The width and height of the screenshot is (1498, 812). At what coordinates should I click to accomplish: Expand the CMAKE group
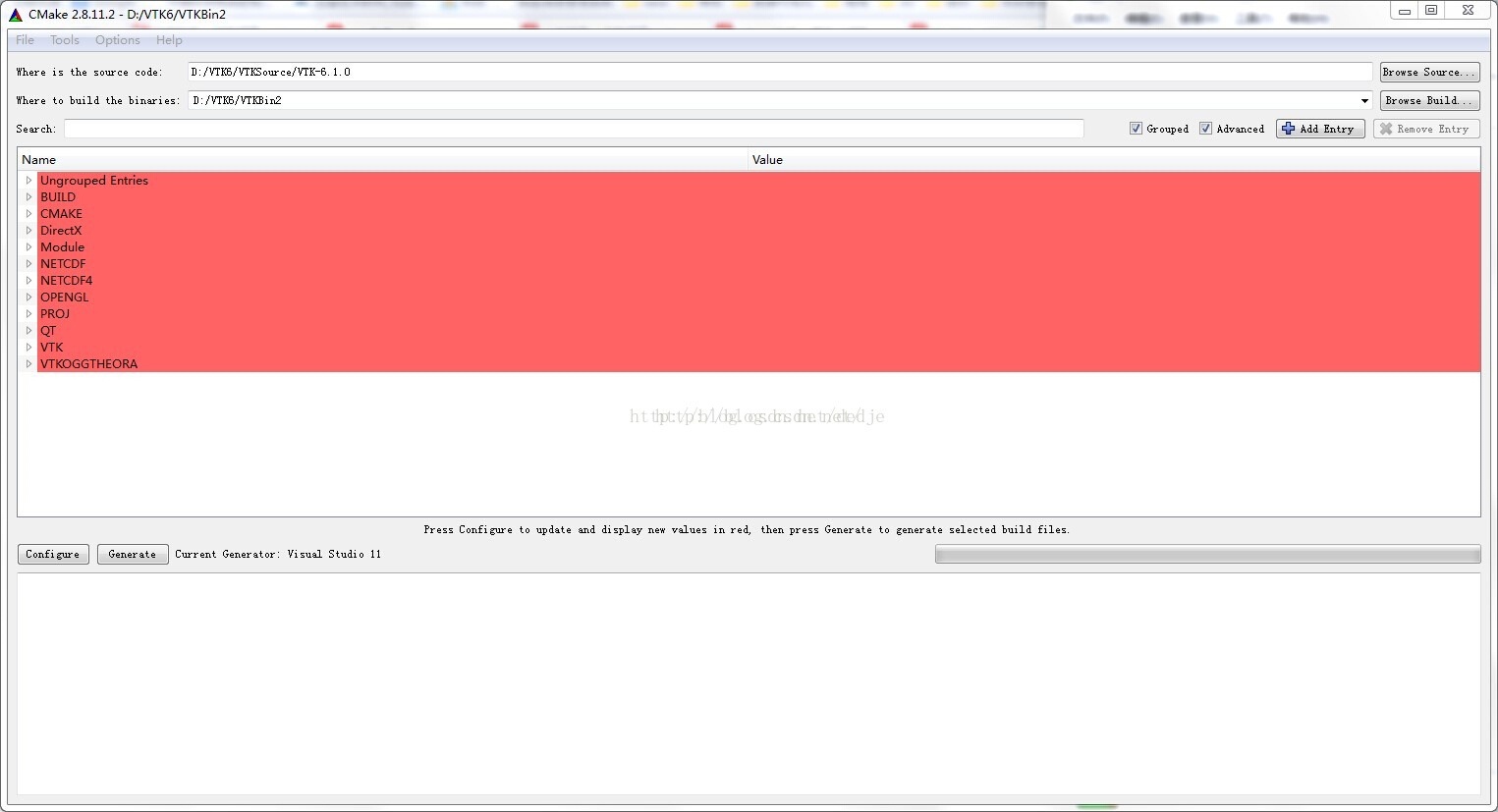[x=28, y=214]
